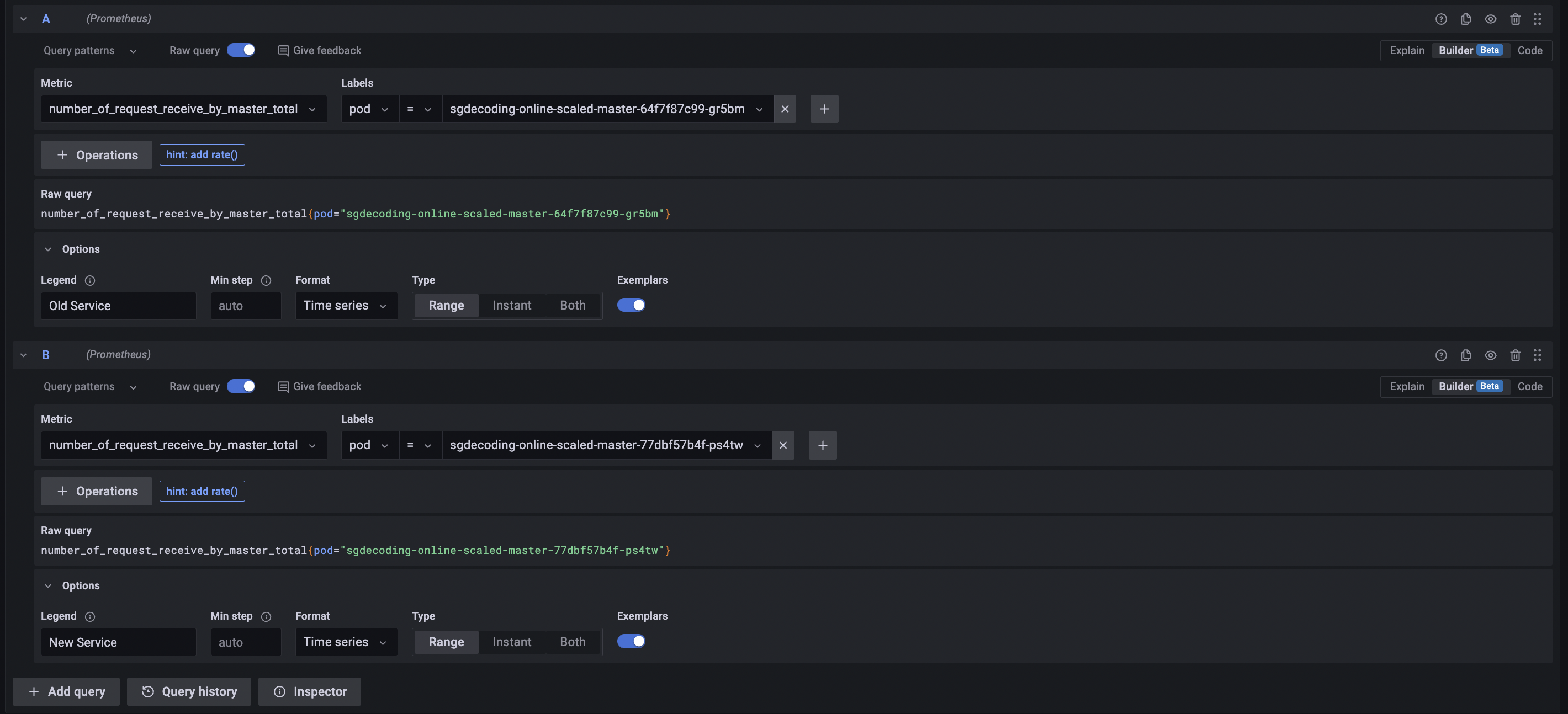1568x714 pixels.
Task: Delete query A with the trash icon
Action: [x=1516, y=19]
